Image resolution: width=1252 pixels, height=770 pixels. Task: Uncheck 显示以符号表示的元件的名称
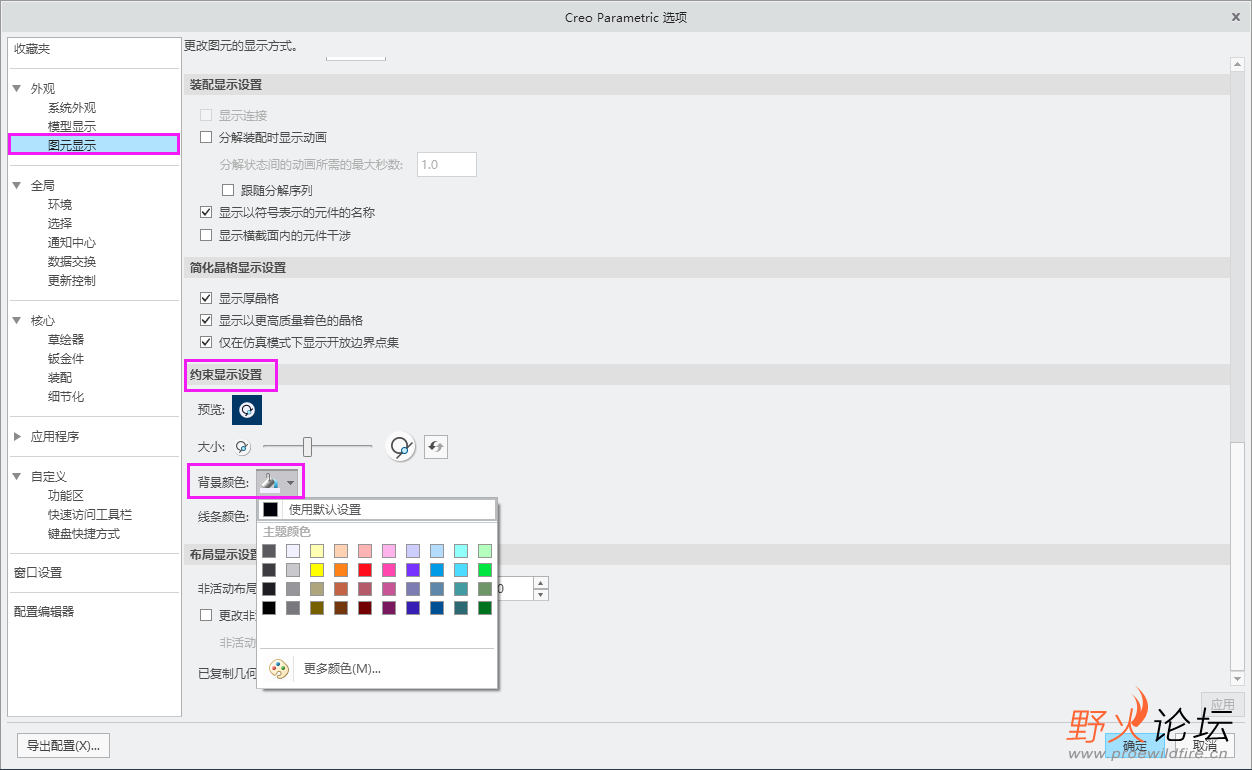(206, 212)
